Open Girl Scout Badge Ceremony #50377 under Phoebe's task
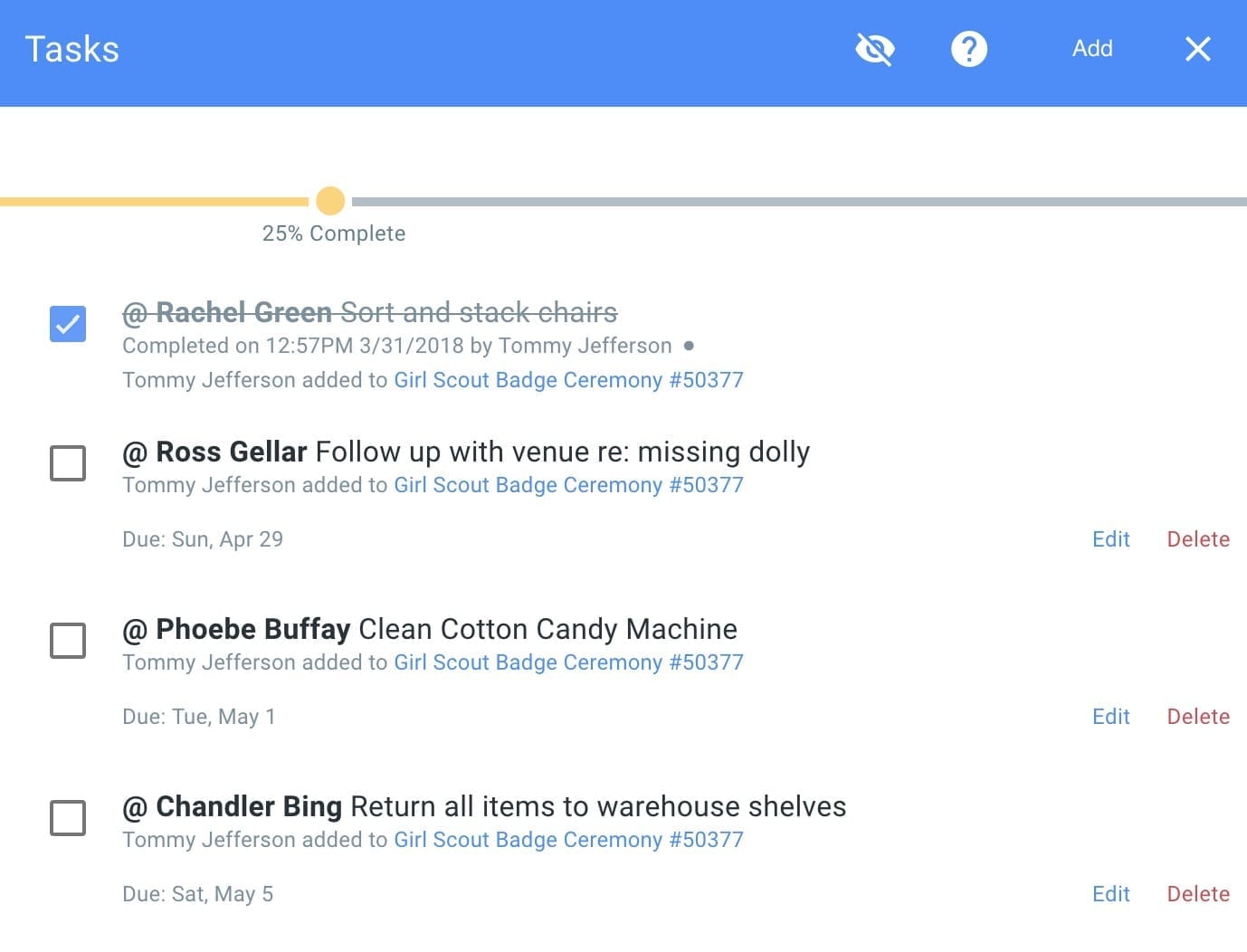Image resolution: width=1247 pixels, height=952 pixels. pos(567,662)
